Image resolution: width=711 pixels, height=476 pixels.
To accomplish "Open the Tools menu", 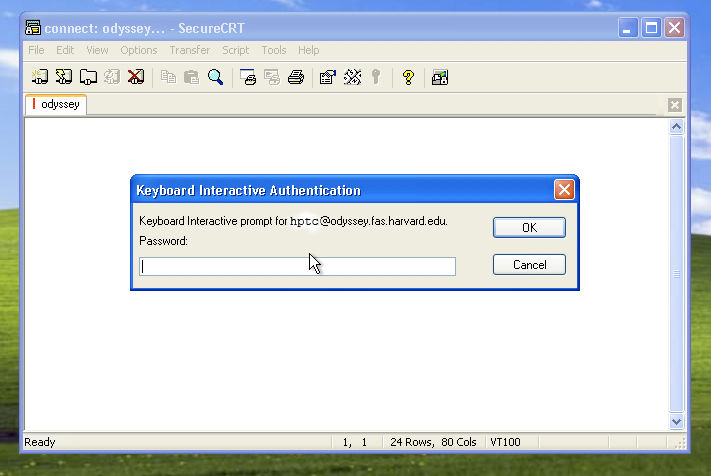I will [273, 50].
